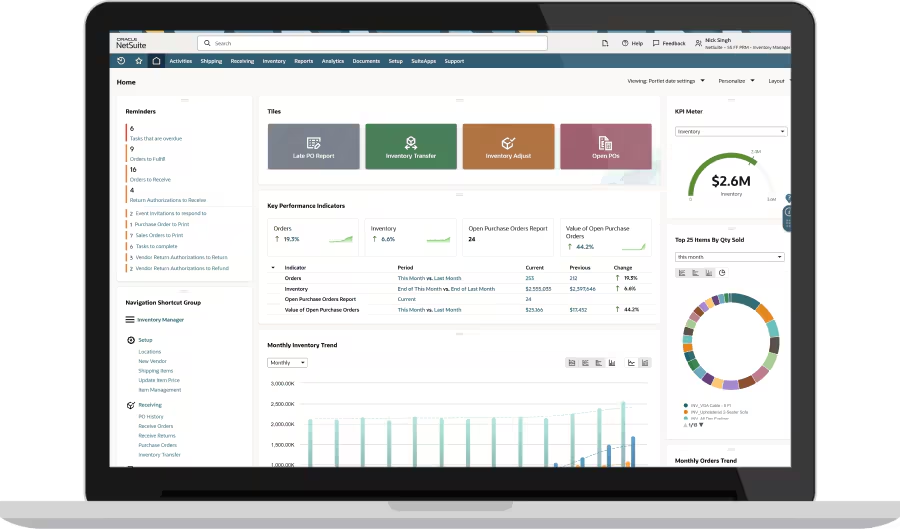Open the Inventory Transfer tile
The height and width of the screenshot is (529, 900).
pos(410,147)
